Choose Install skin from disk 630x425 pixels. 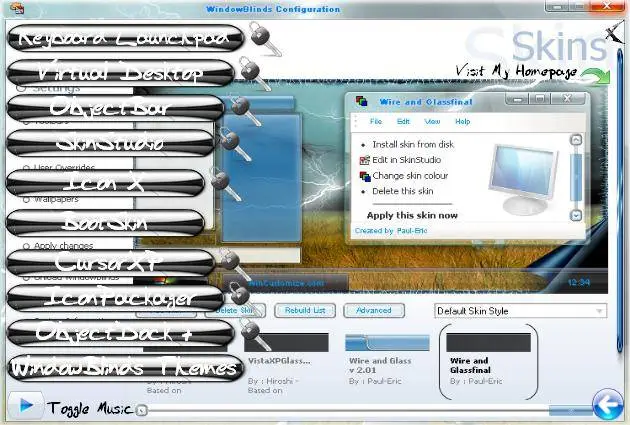413,144
